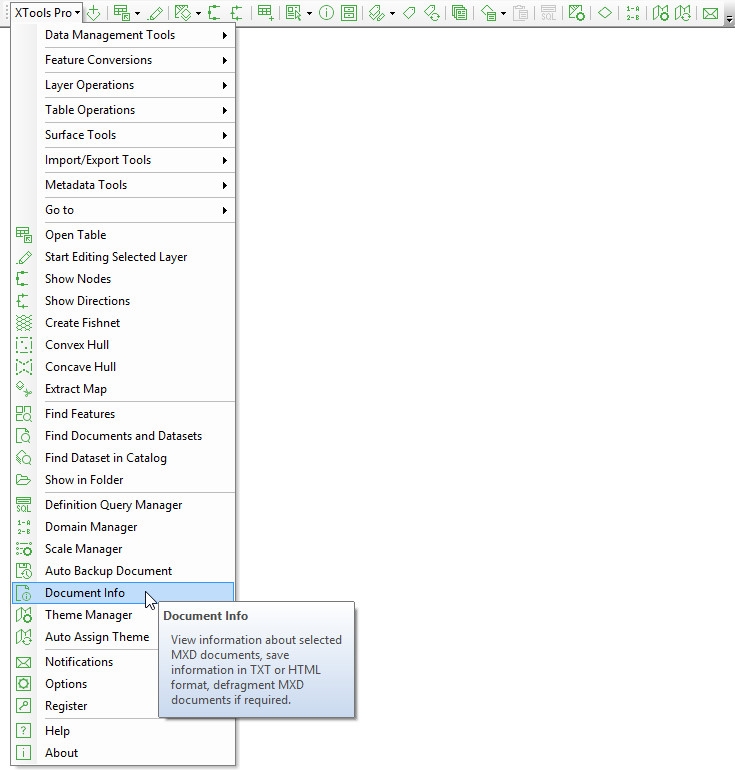The image size is (735, 770).
Task: Open the dropdown arrow left of Show Nodes icon
Action: click(x=198, y=14)
